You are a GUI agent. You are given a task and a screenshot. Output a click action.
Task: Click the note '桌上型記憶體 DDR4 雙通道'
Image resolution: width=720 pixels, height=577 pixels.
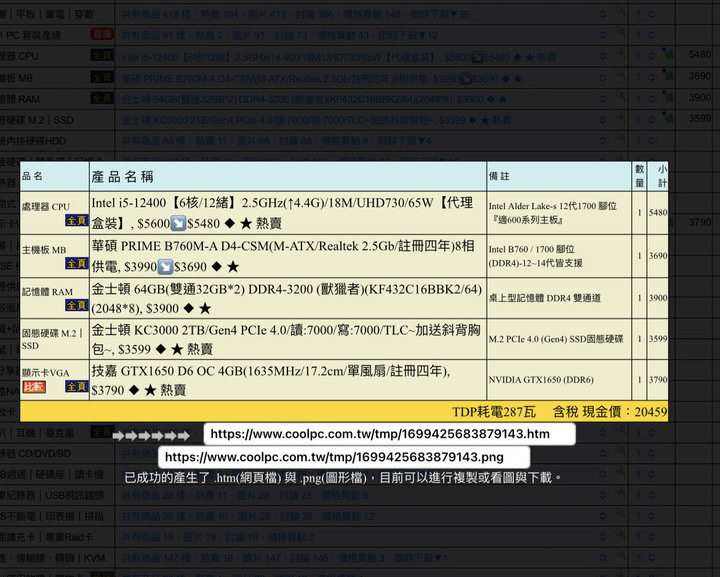(x=545, y=298)
